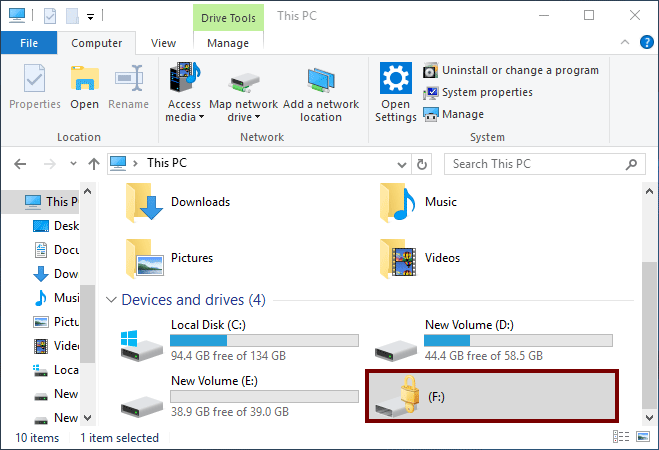Image resolution: width=659 pixels, height=450 pixels.
Task: Click the Refresh button
Action: click(x=422, y=164)
